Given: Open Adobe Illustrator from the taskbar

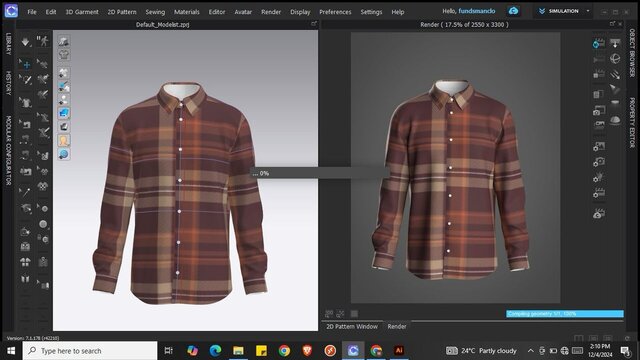Looking at the screenshot, I should point(399,351).
